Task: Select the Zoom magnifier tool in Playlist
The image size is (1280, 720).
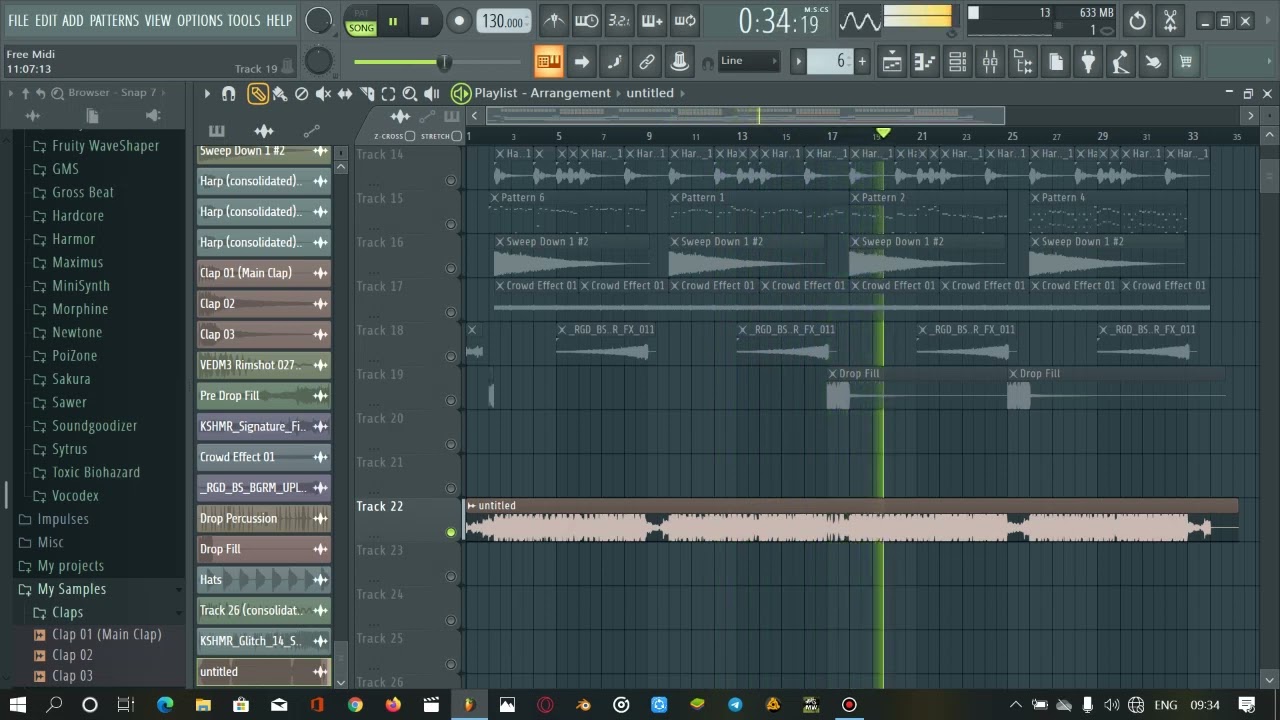Action: [x=410, y=93]
